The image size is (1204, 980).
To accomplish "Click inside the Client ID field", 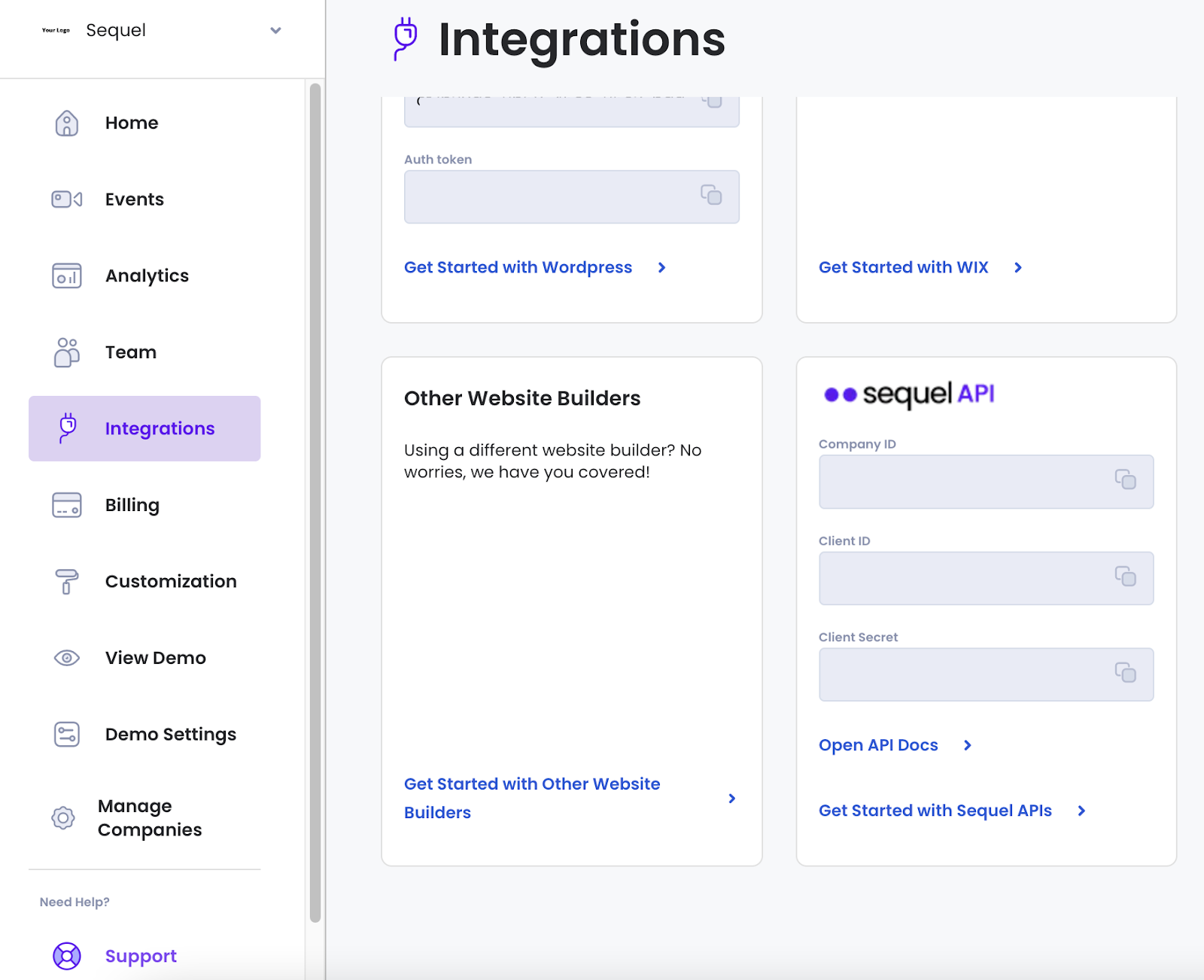I will click(986, 578).
